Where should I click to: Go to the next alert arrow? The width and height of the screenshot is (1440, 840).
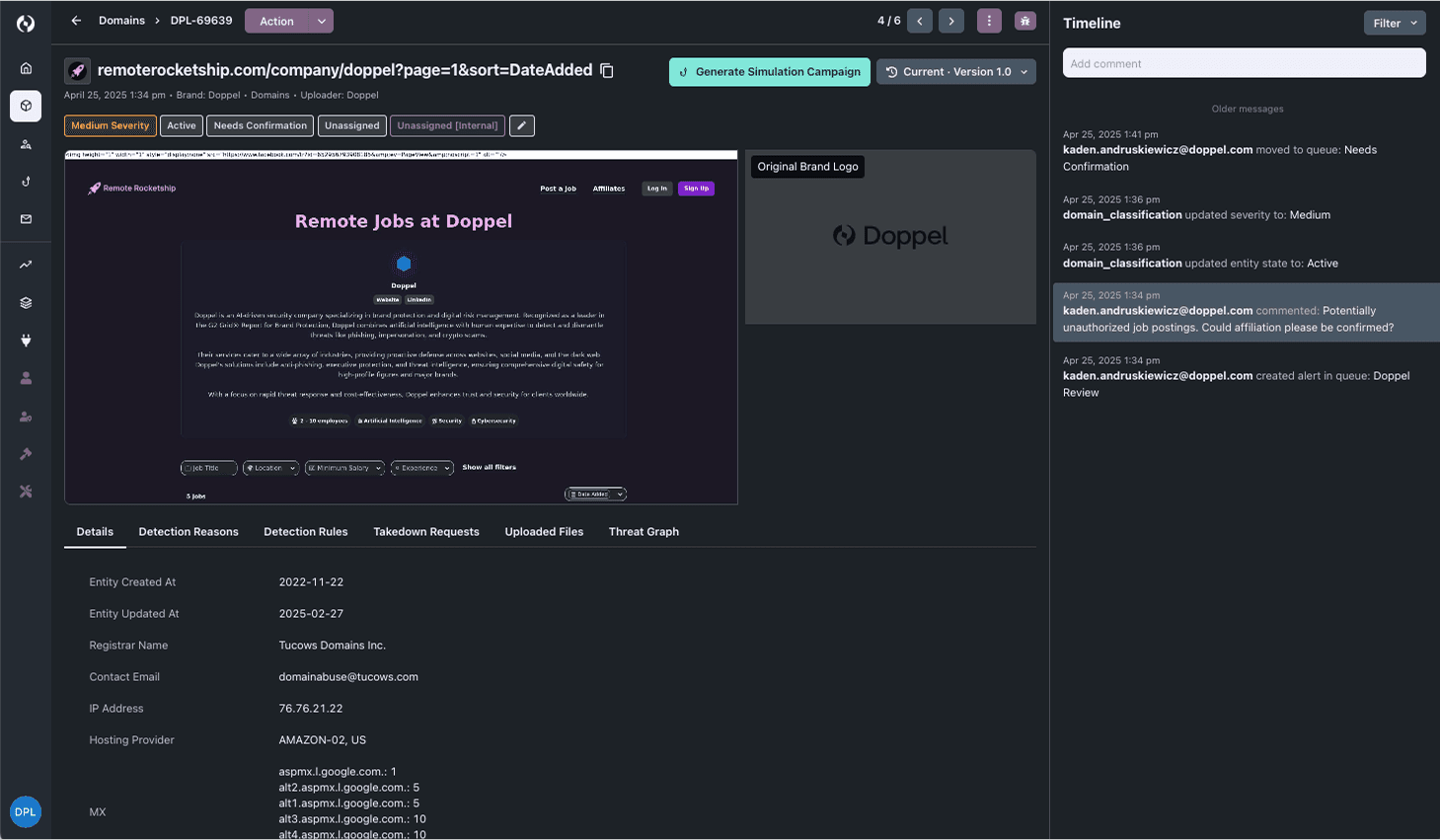tap(951, 21)
